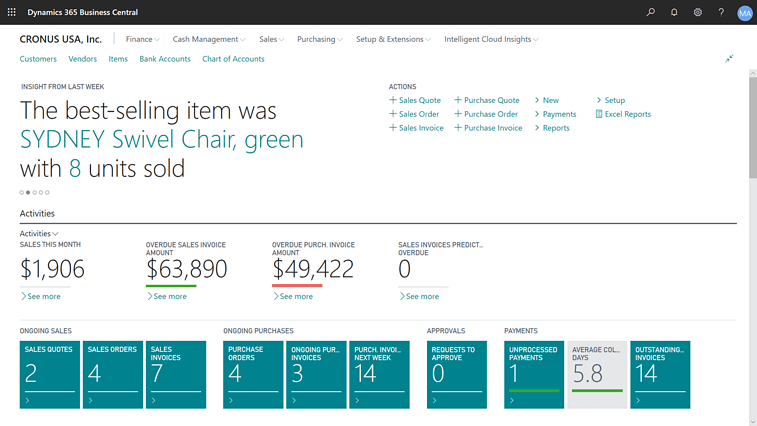The image size is (757, 426).
Task: Select the third headline carousel dot
Action: click(x=35, y=192)
